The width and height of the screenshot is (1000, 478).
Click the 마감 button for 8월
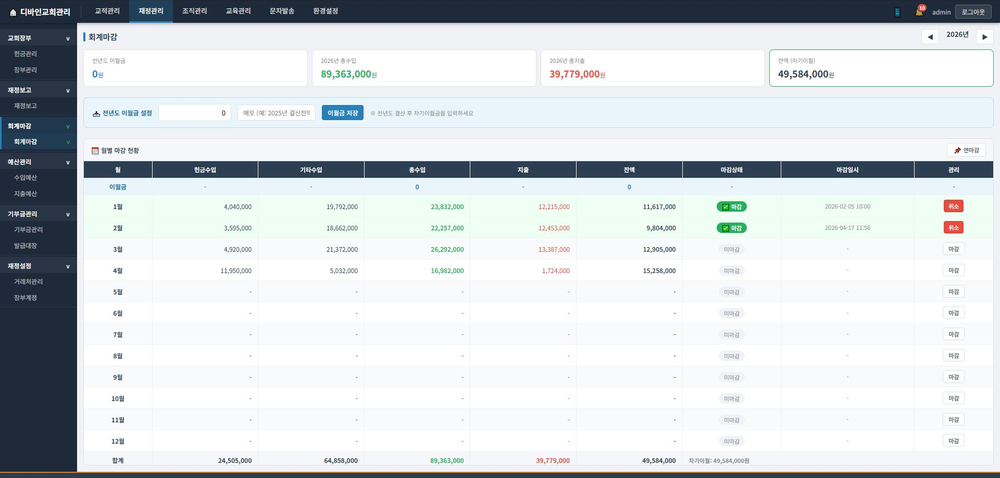(953, 356)
